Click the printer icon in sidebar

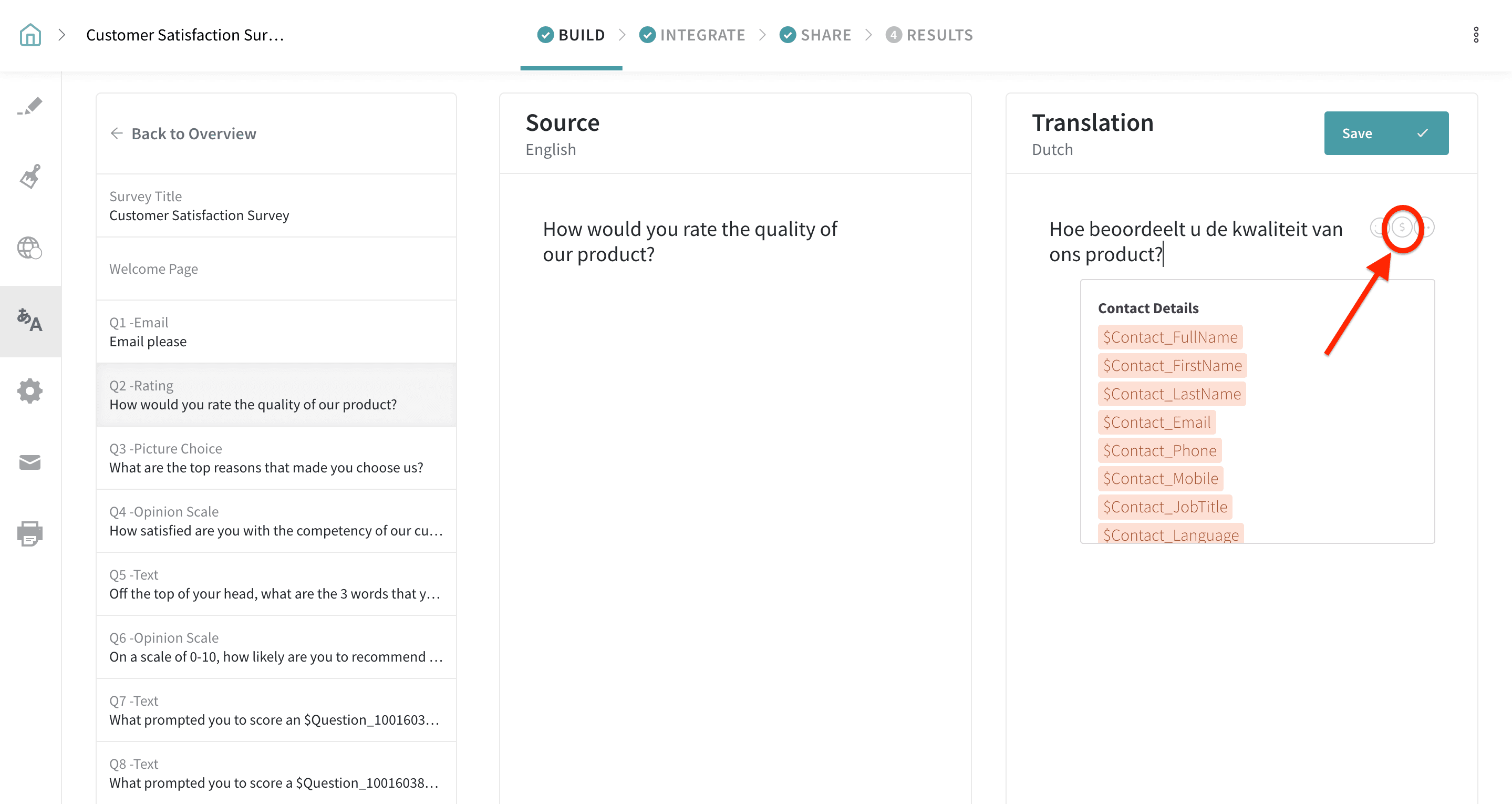click(30, 533)
